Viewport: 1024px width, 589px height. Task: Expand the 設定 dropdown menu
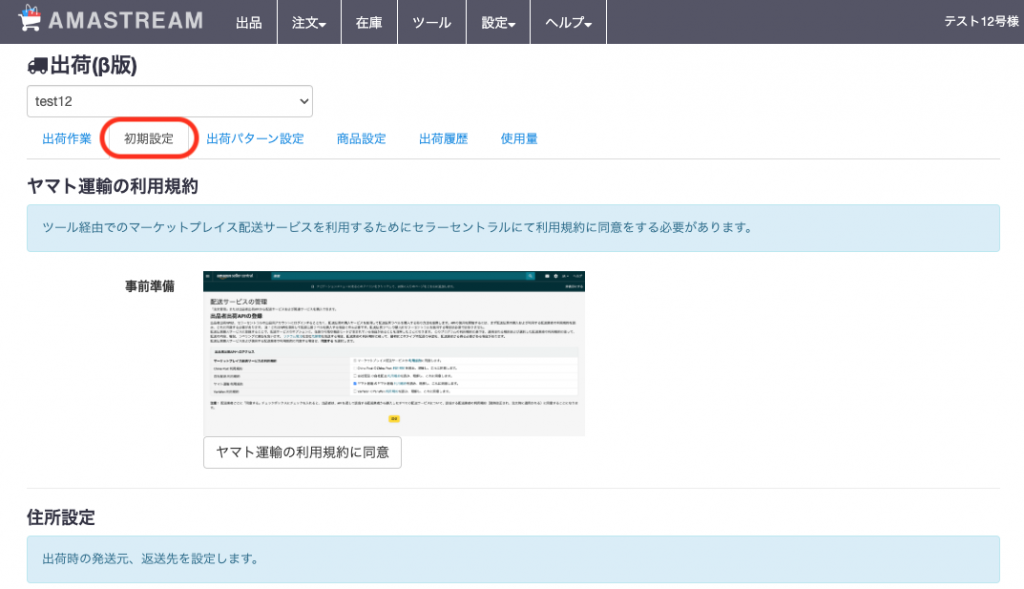498,23
